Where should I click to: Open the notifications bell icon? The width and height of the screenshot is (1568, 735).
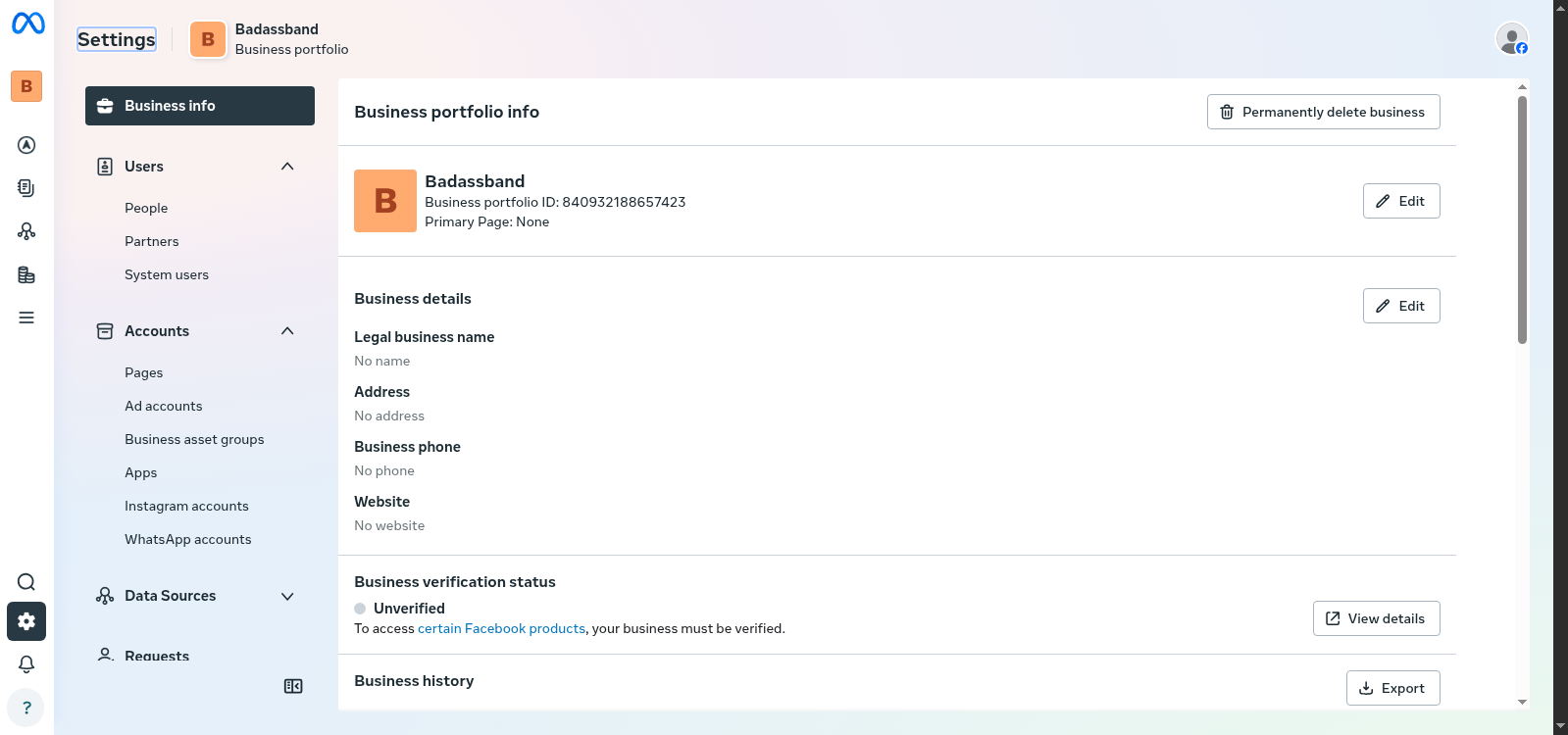(x=26, y=664)
